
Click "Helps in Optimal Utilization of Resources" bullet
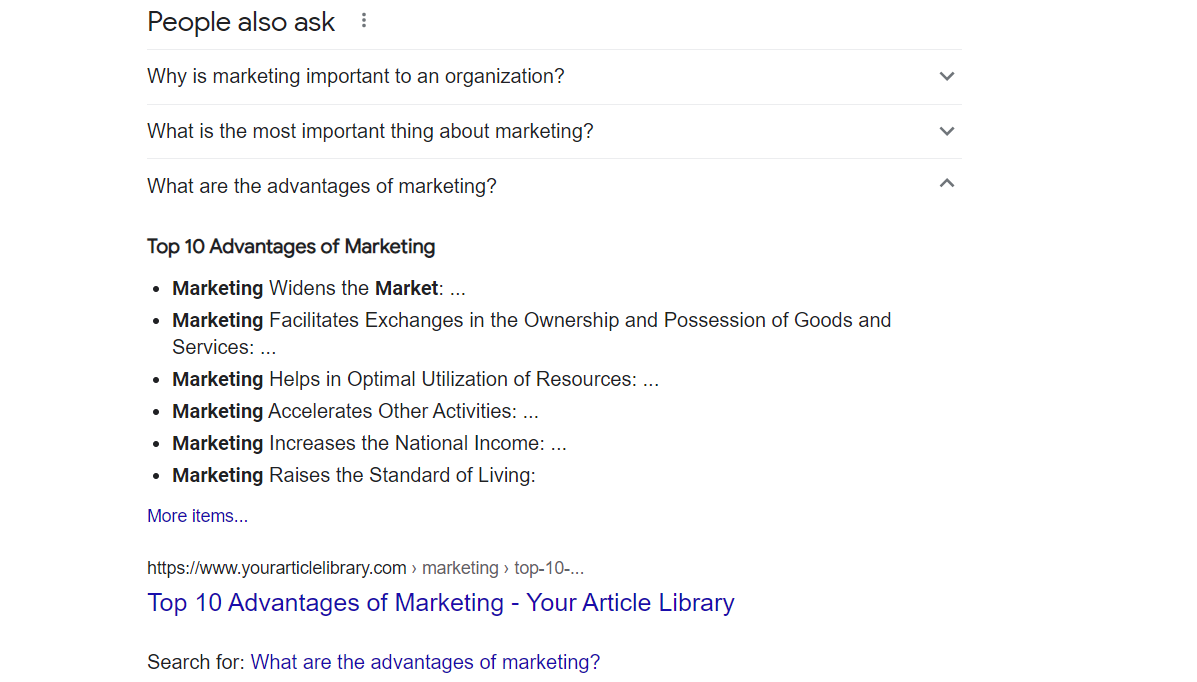[415, 380]
